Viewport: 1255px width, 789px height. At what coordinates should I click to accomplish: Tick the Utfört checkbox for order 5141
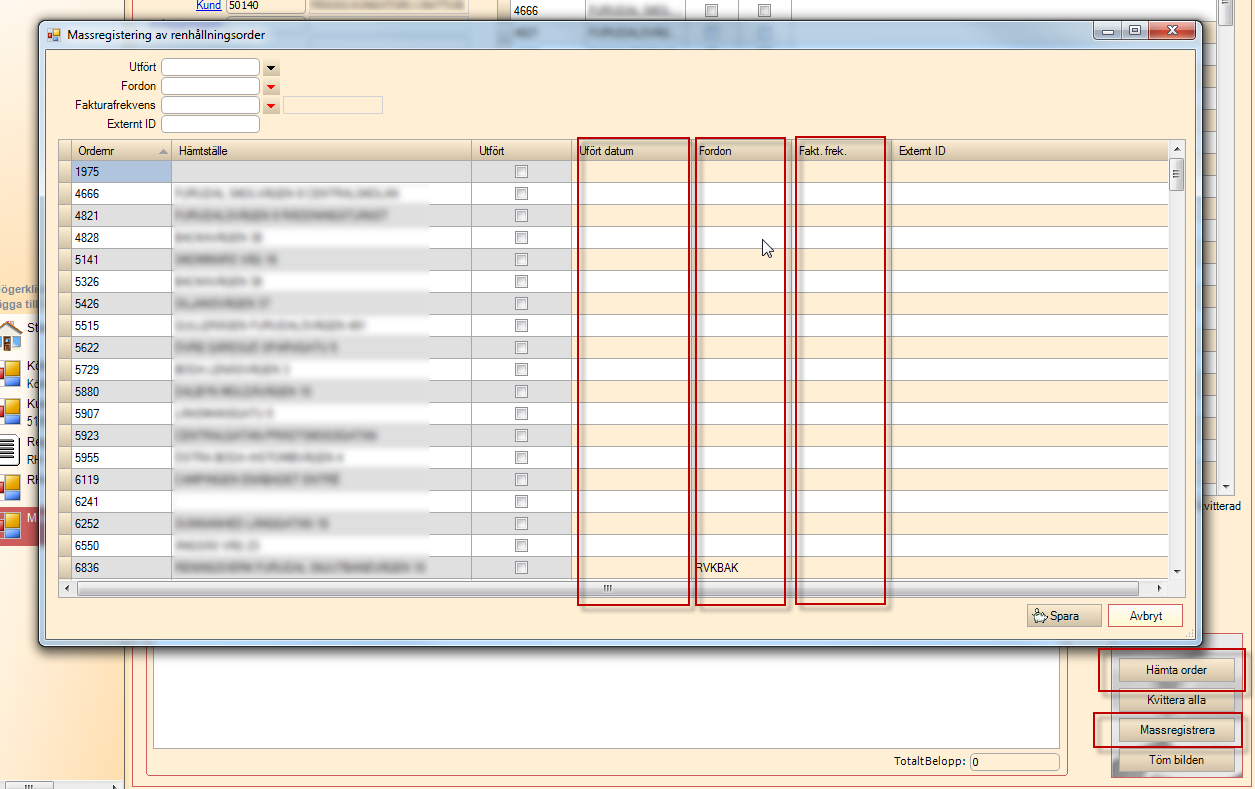(x=521, y=260)
